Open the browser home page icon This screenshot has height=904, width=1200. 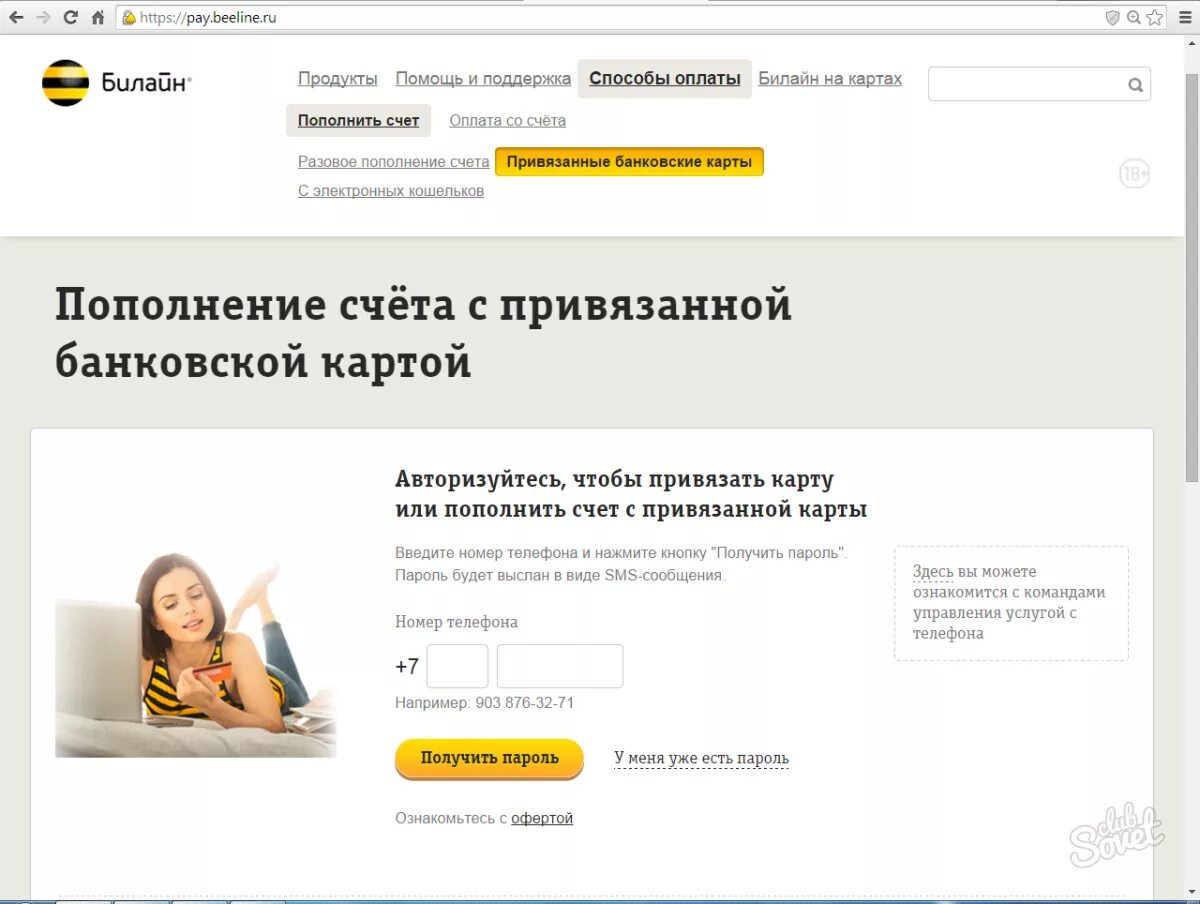coord(98,17)
